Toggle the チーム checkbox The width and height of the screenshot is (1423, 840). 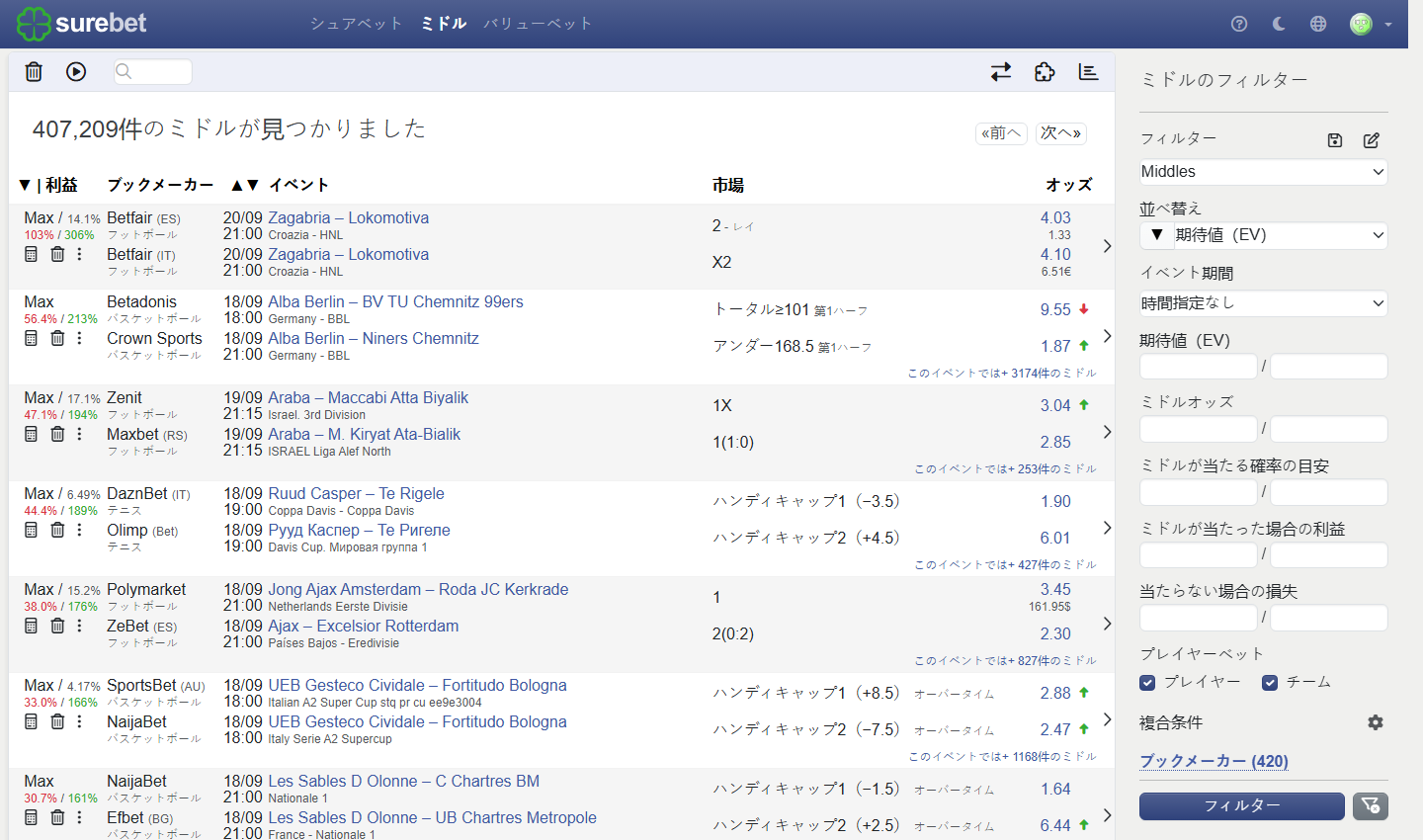1270,682
